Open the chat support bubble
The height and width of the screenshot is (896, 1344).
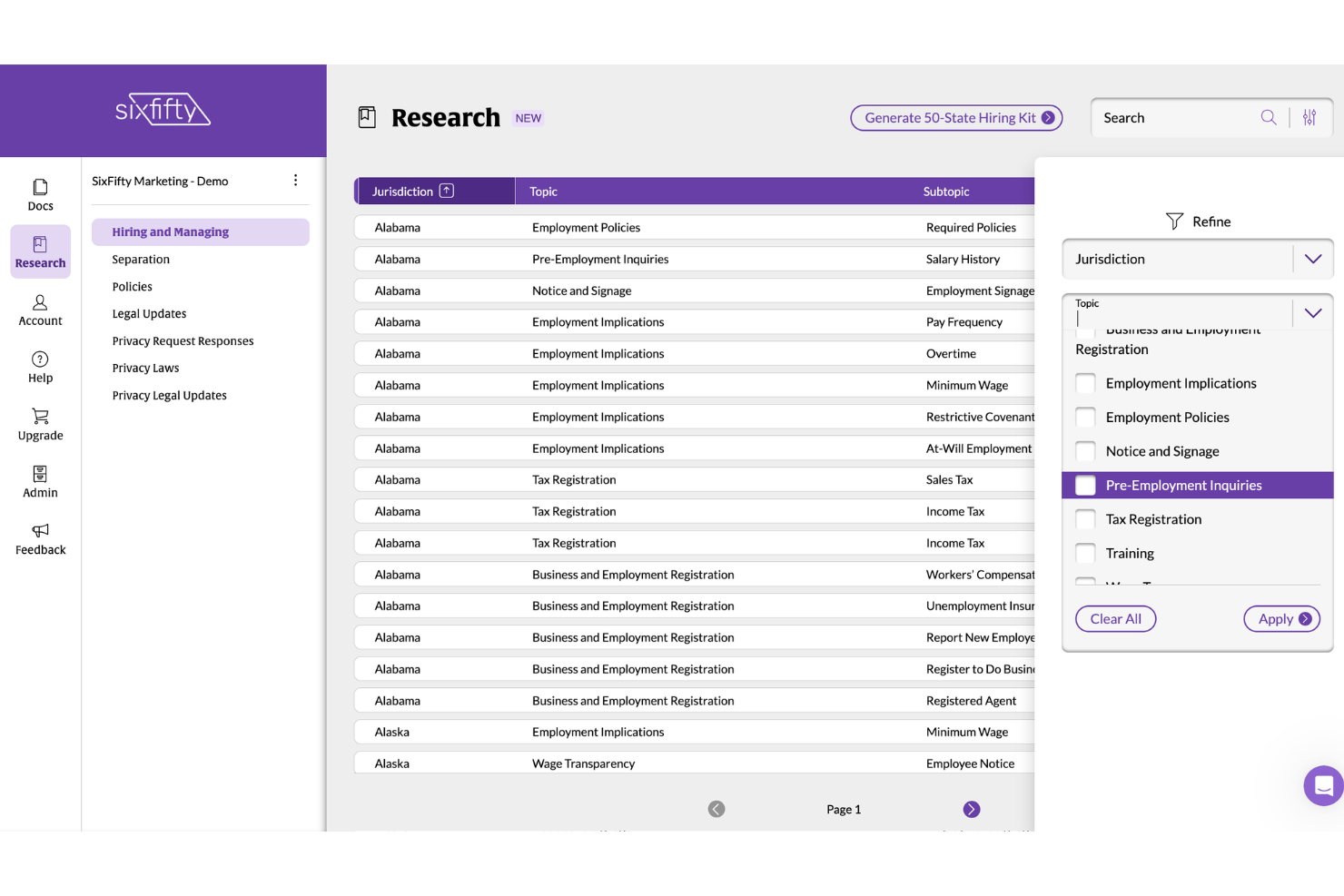coord(1323,785)
